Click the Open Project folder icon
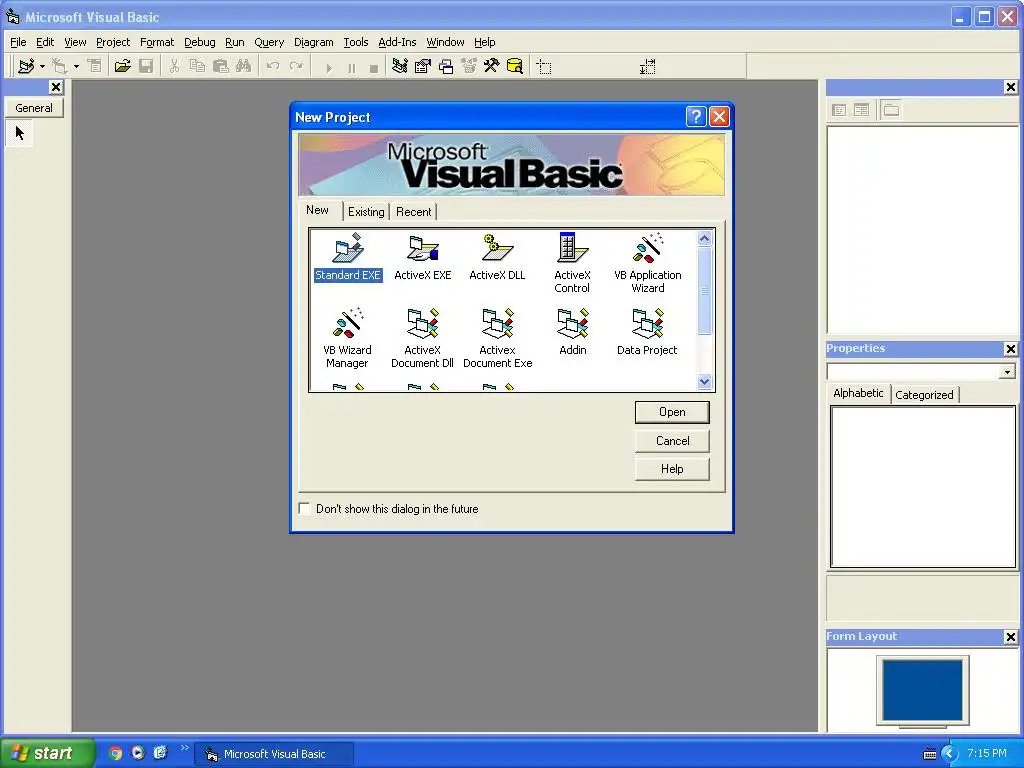This screenshot has width=1024, height=768. [122, 66]
